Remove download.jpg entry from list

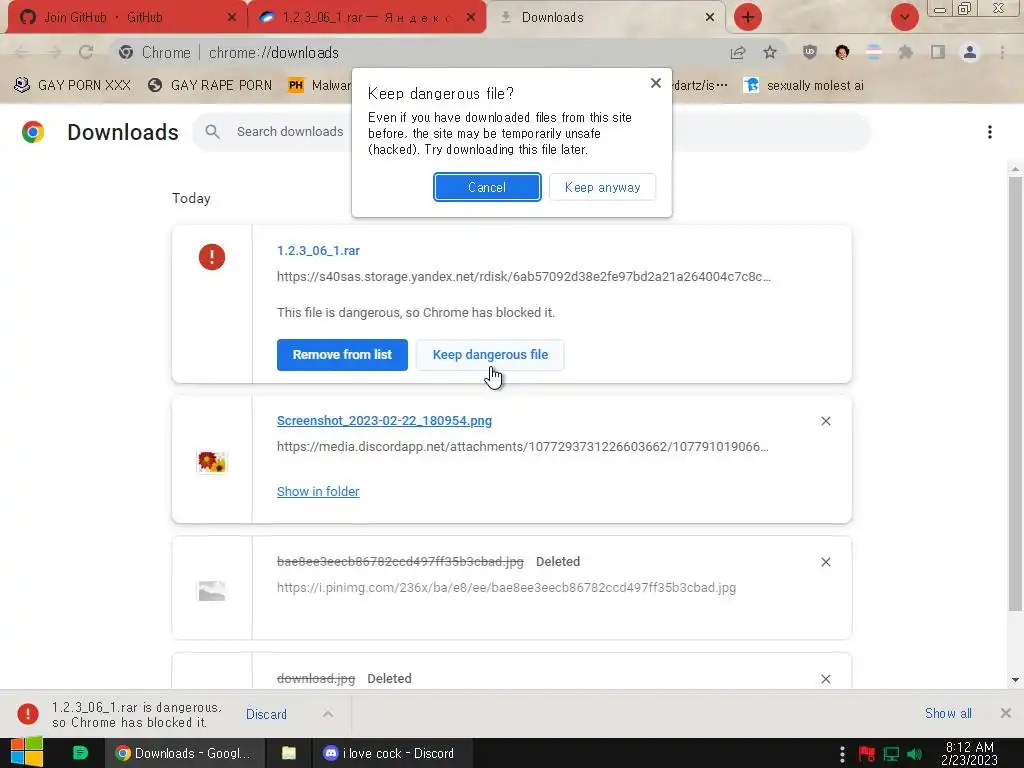click(825, 679)
